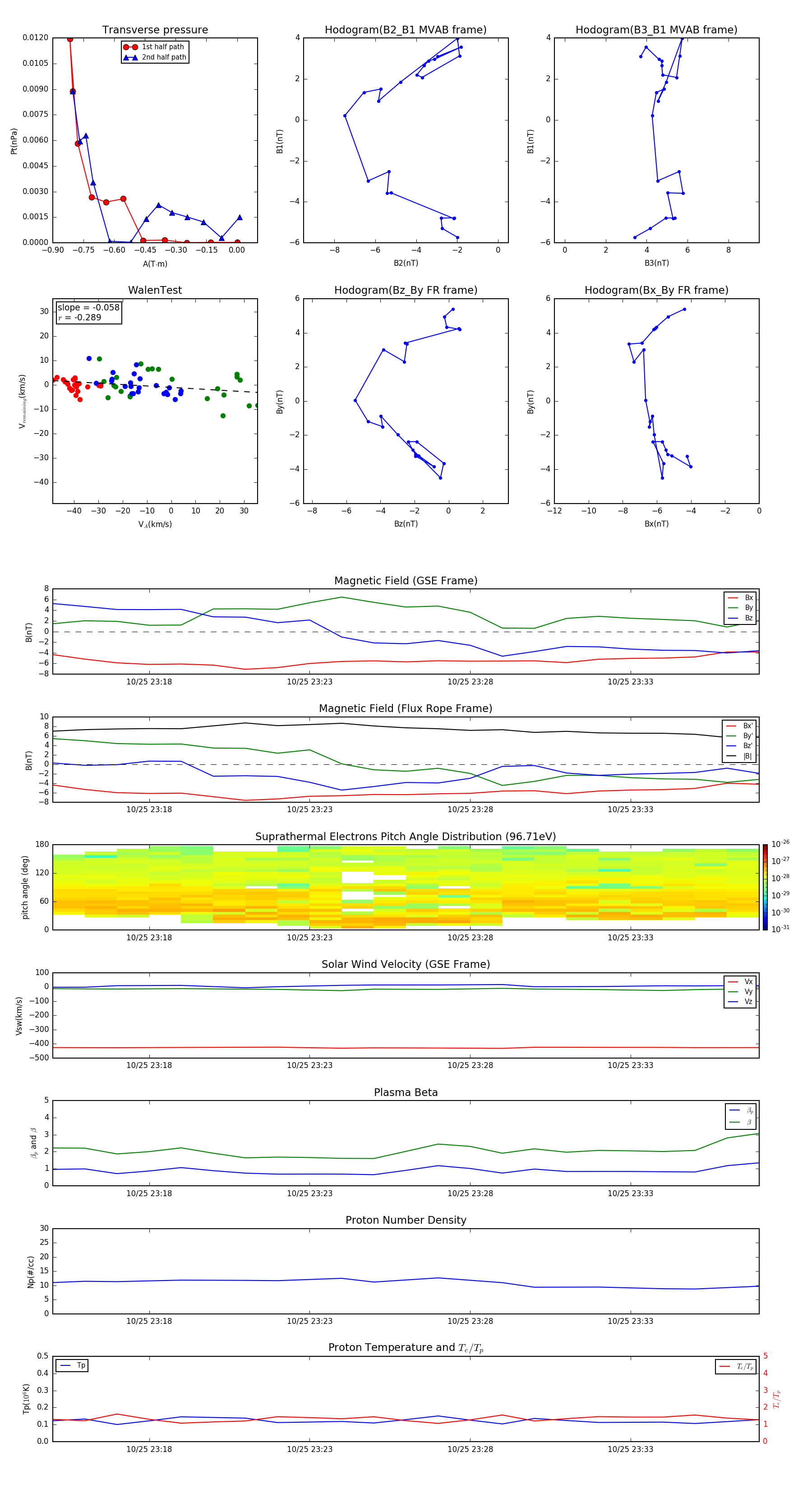Screen dimensions: 812x1489
Task: Click the Np(#/cc) y-axis label
Action: [x=31, y=1272]
